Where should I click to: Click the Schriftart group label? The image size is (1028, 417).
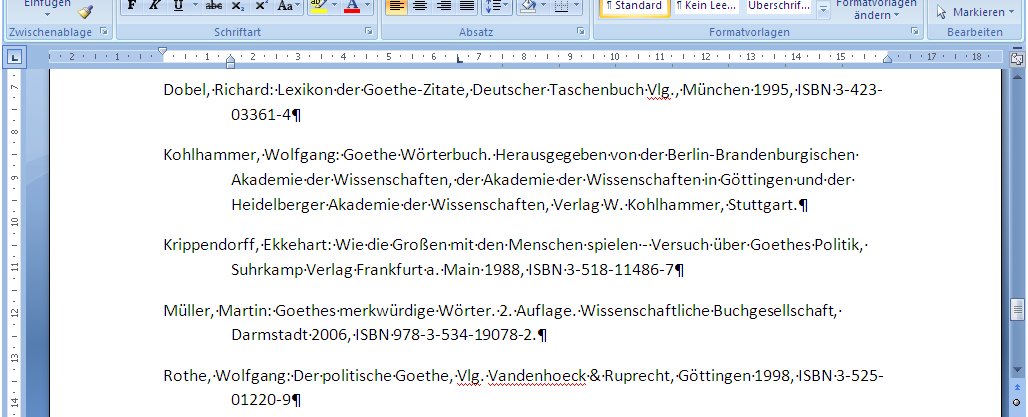(x=237, y=31)
